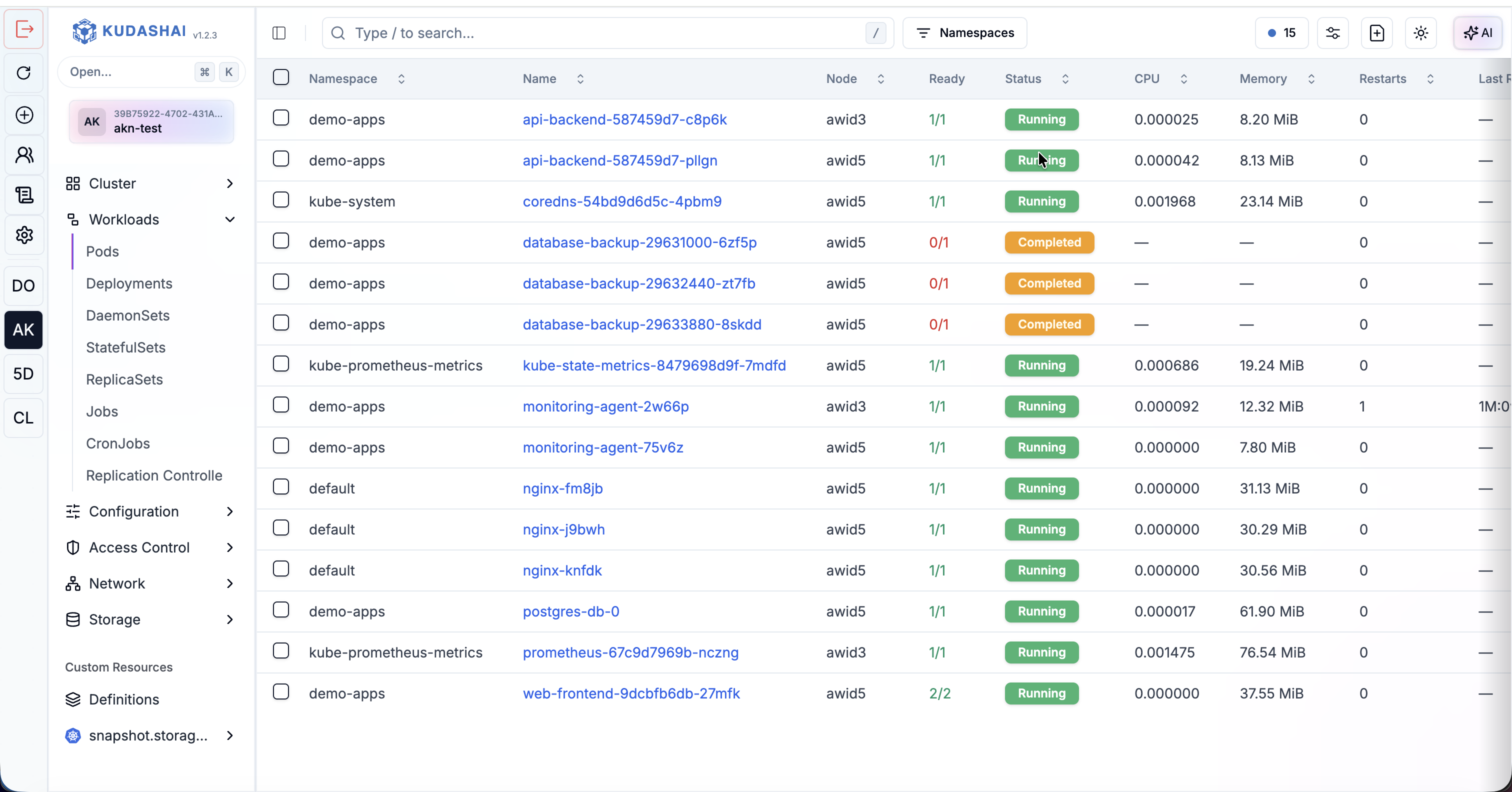Click the refresh icon in the left rail
This screenshot has height=792, width=1512.
tap(24, 73)
